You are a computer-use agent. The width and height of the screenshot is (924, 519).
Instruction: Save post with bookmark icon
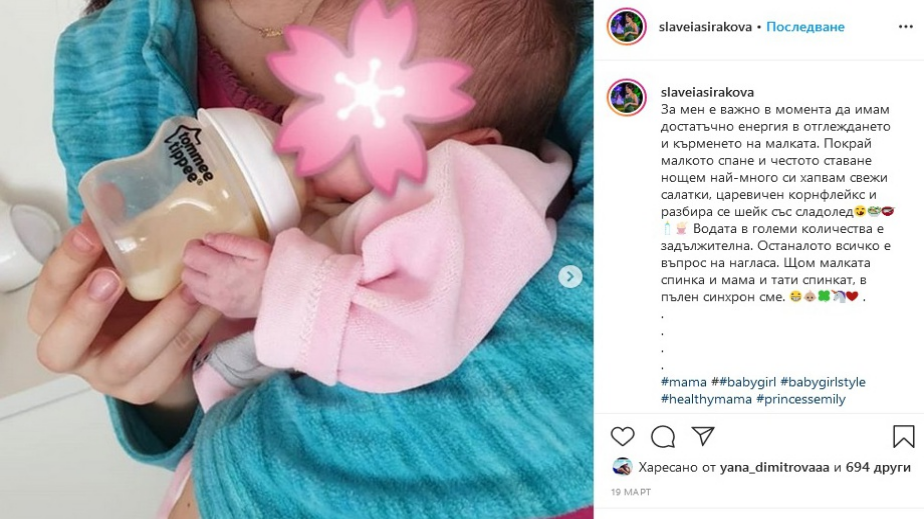[903, 437]
